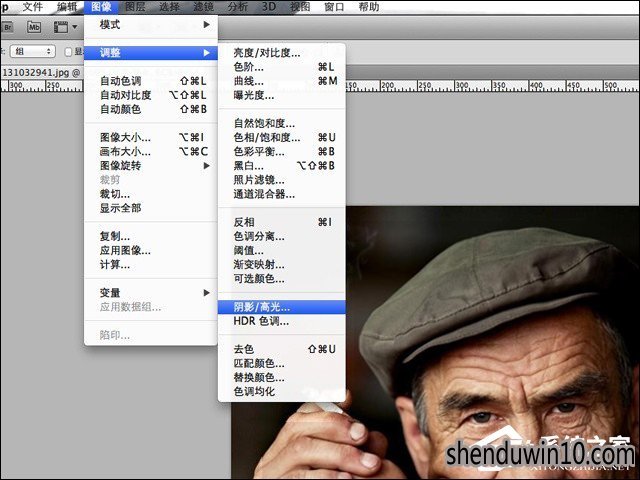Viewport: 640px width, 480px height.
Task: Open 替换颜色... adjustment
Action: tap(282, 378)
